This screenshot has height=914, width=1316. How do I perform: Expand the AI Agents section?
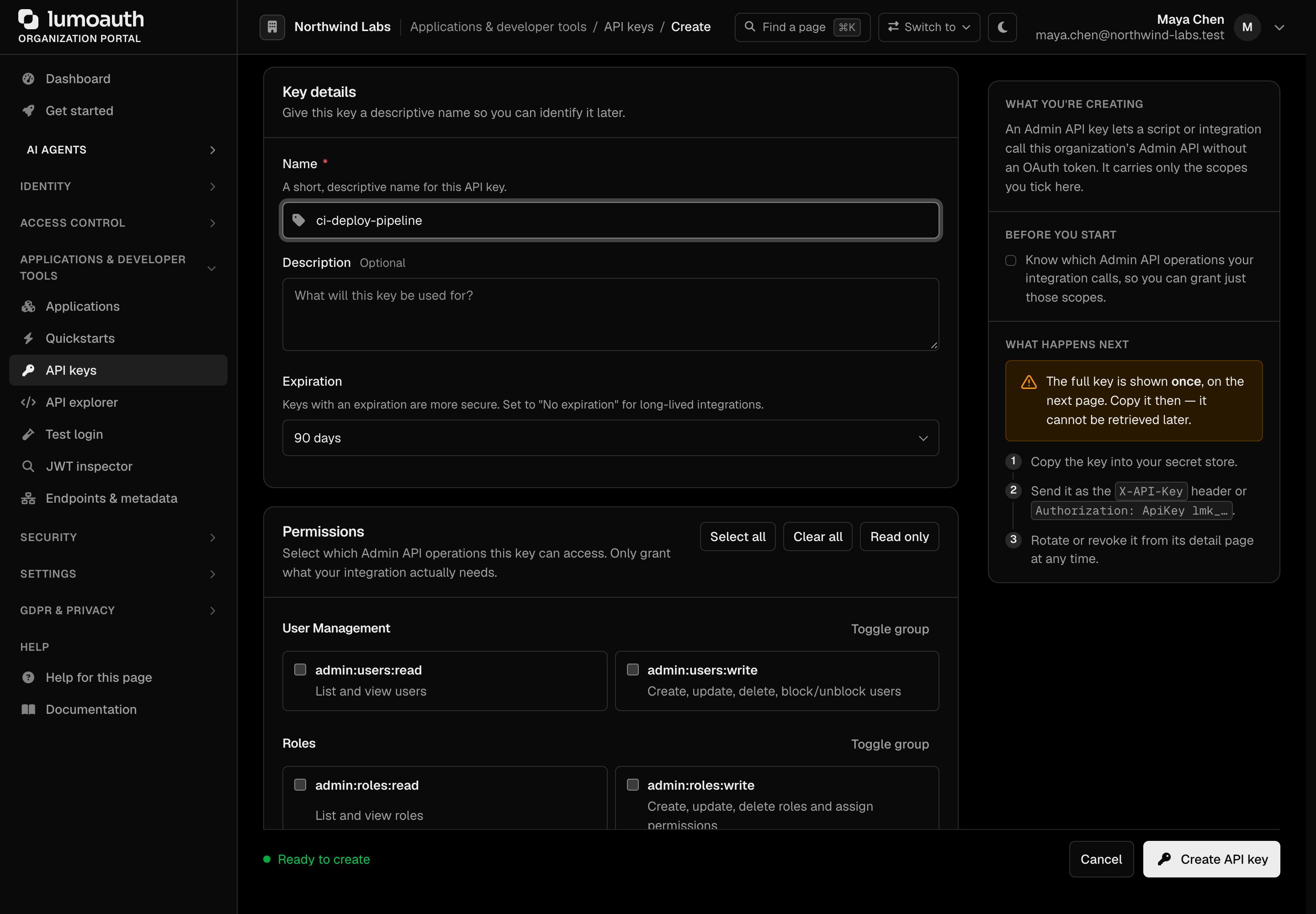(x=118, y=149)
